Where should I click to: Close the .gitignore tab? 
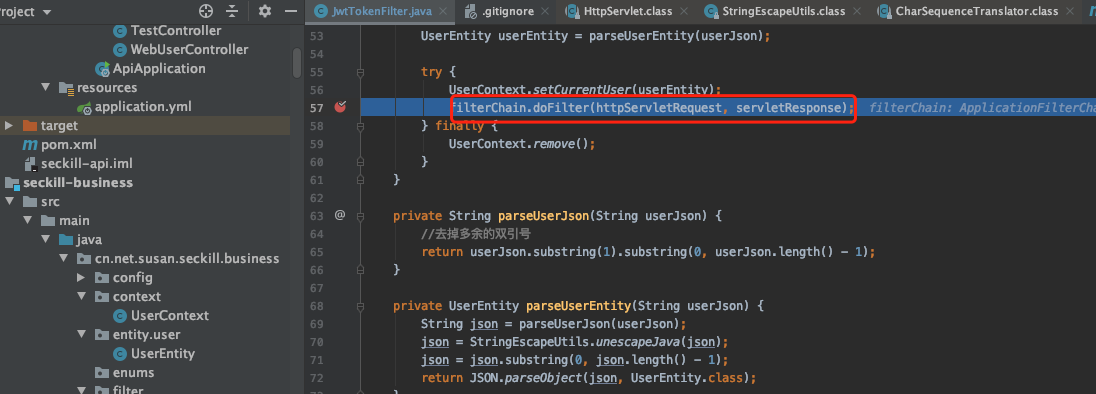pos(546,12)
